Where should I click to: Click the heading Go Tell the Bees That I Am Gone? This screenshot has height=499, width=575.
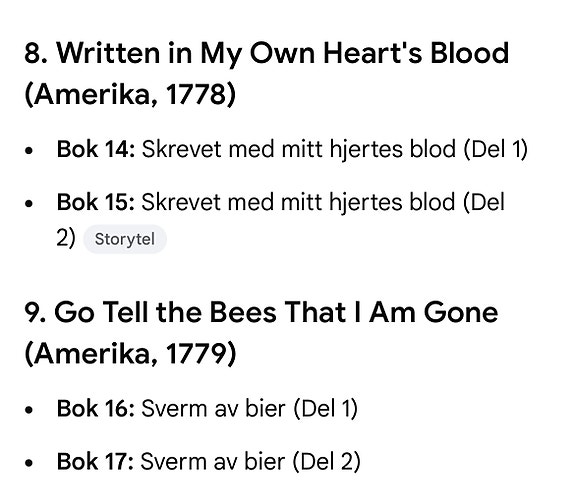[x=276, y=313]
